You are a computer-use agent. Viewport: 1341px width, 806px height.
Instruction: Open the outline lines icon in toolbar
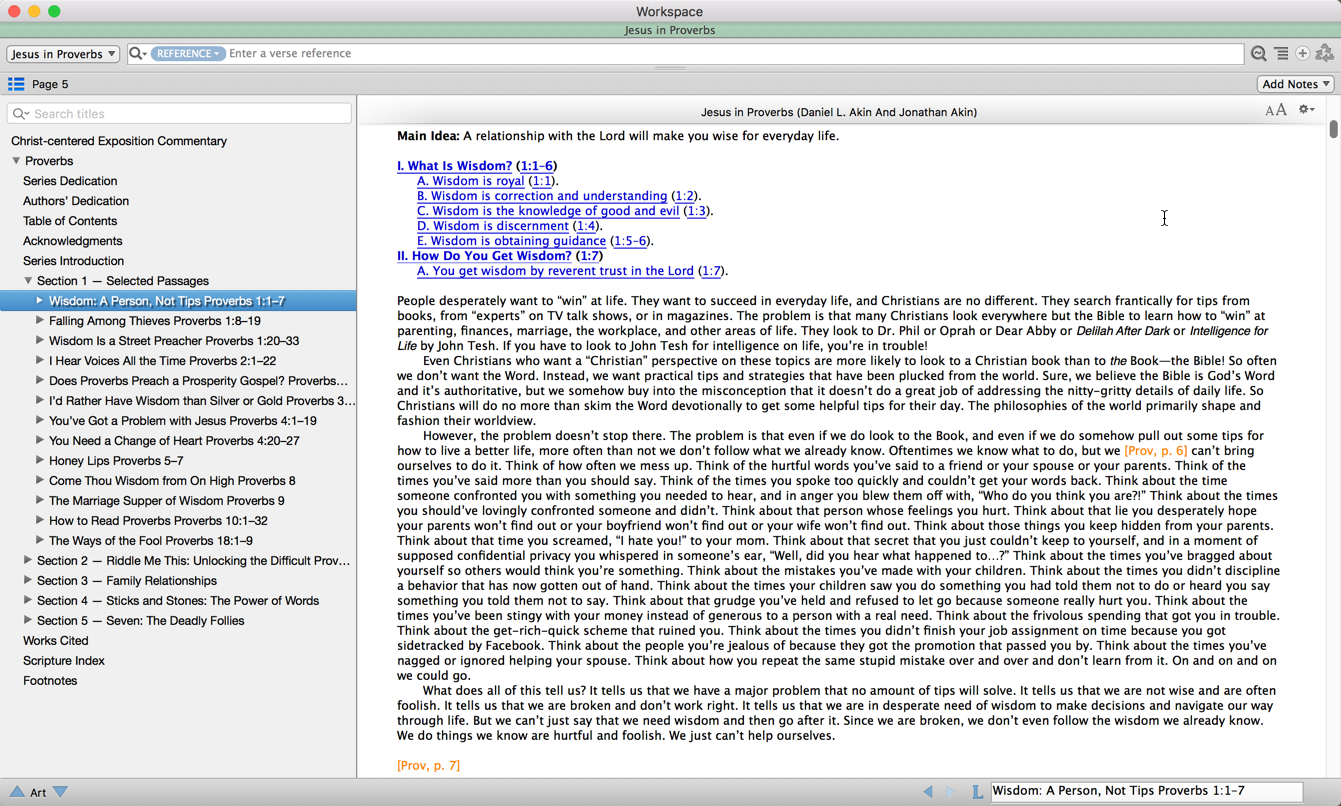tap(1281, 54)
